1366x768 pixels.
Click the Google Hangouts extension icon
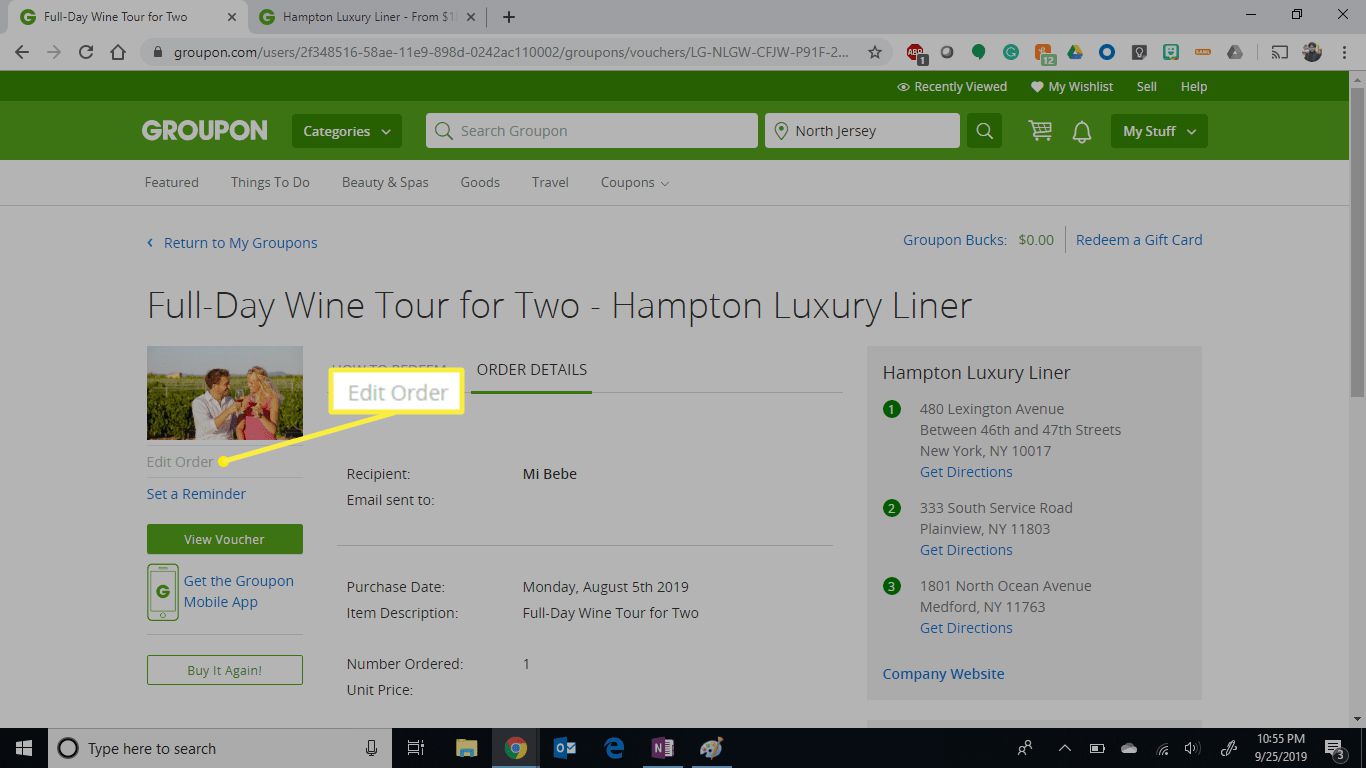pyautogui.click(x=979, y=52)
